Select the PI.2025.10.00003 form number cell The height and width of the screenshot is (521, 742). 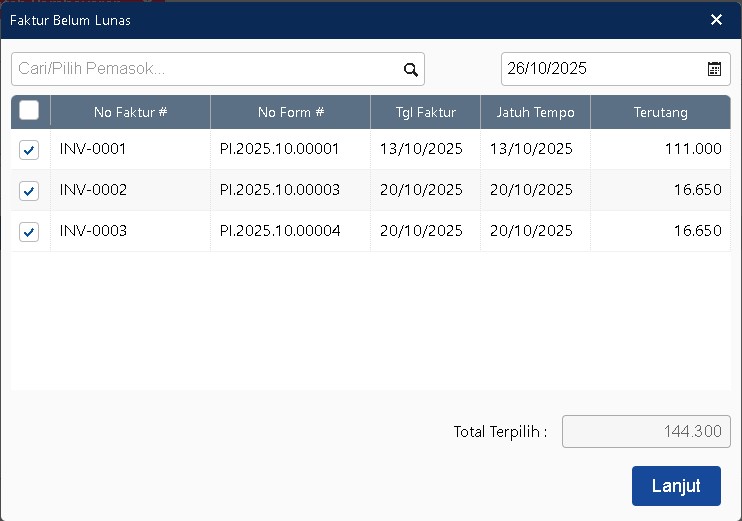click(x=280, y=190)
